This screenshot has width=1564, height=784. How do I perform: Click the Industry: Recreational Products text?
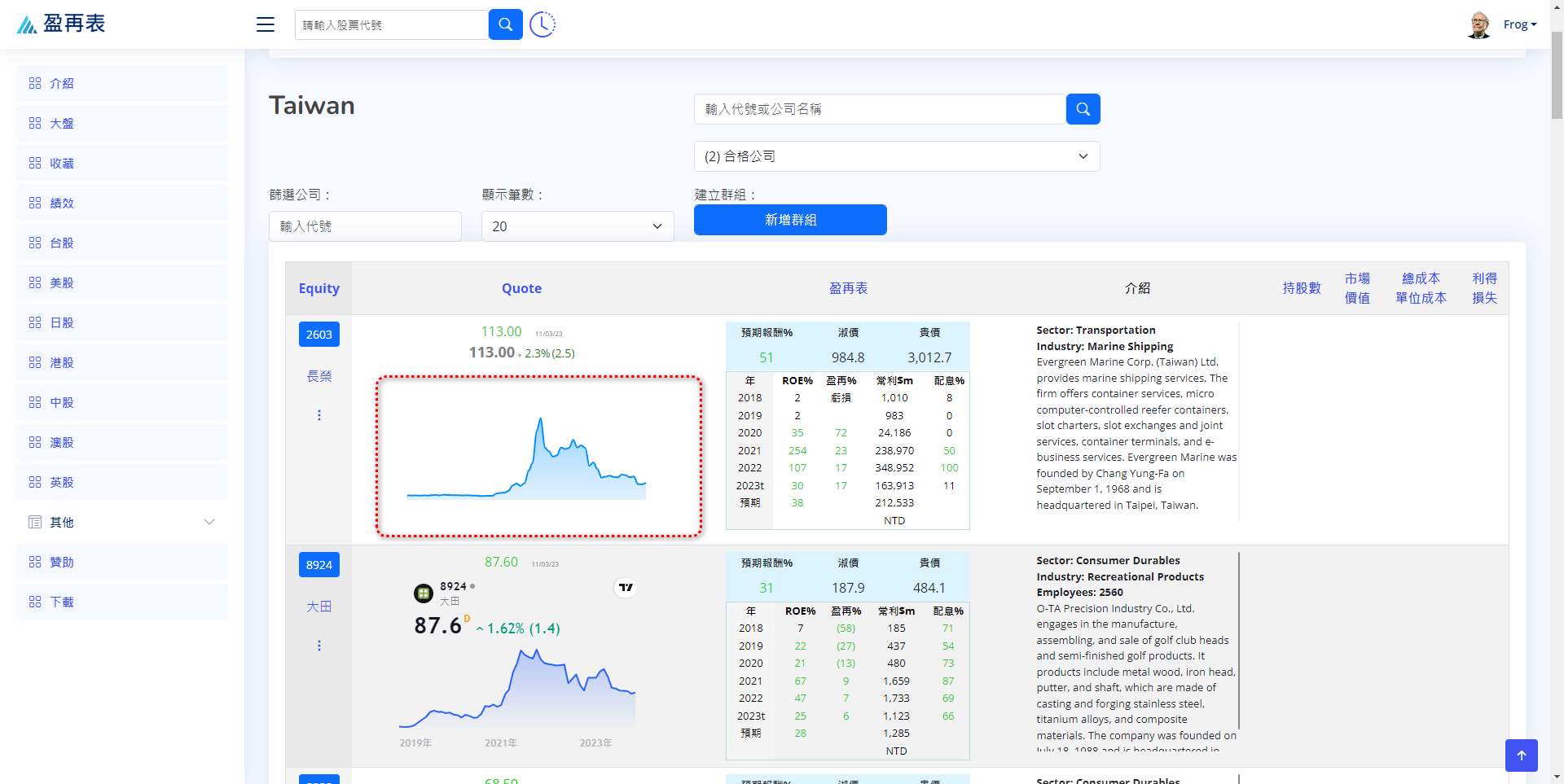tap(1120, 576)
